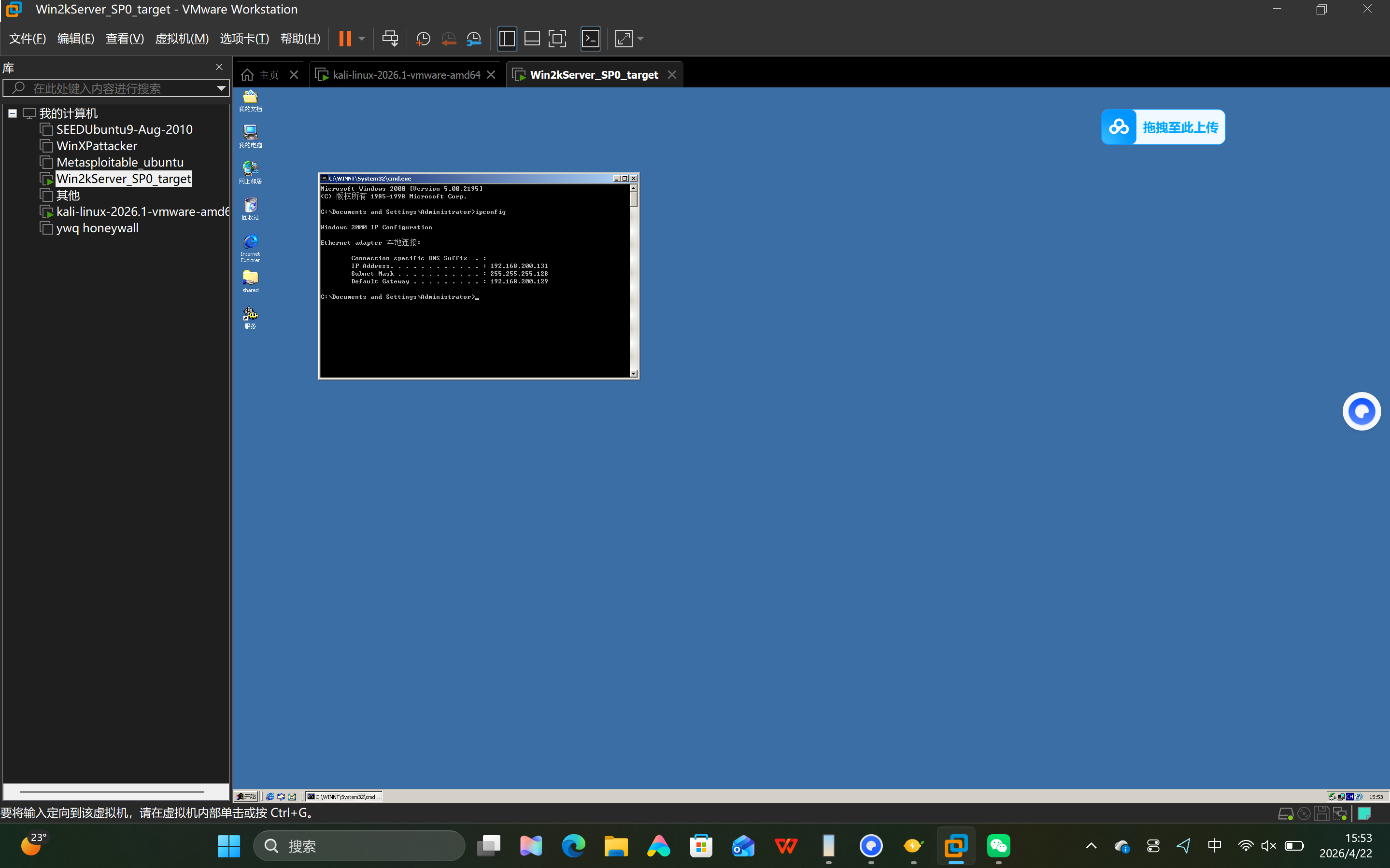Viewport: 1390px width, 868px height.
Task: Toggle Windows input method 中 indicator
Action: [1214, 845]
